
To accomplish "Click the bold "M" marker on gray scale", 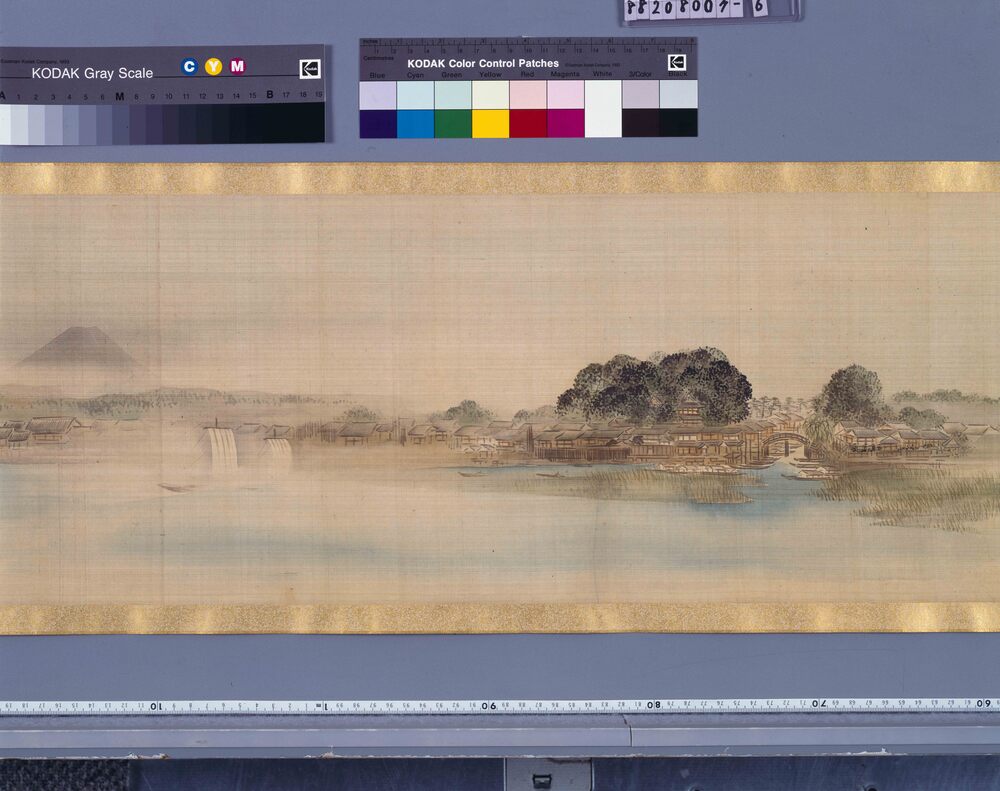I will coord(120,96).
